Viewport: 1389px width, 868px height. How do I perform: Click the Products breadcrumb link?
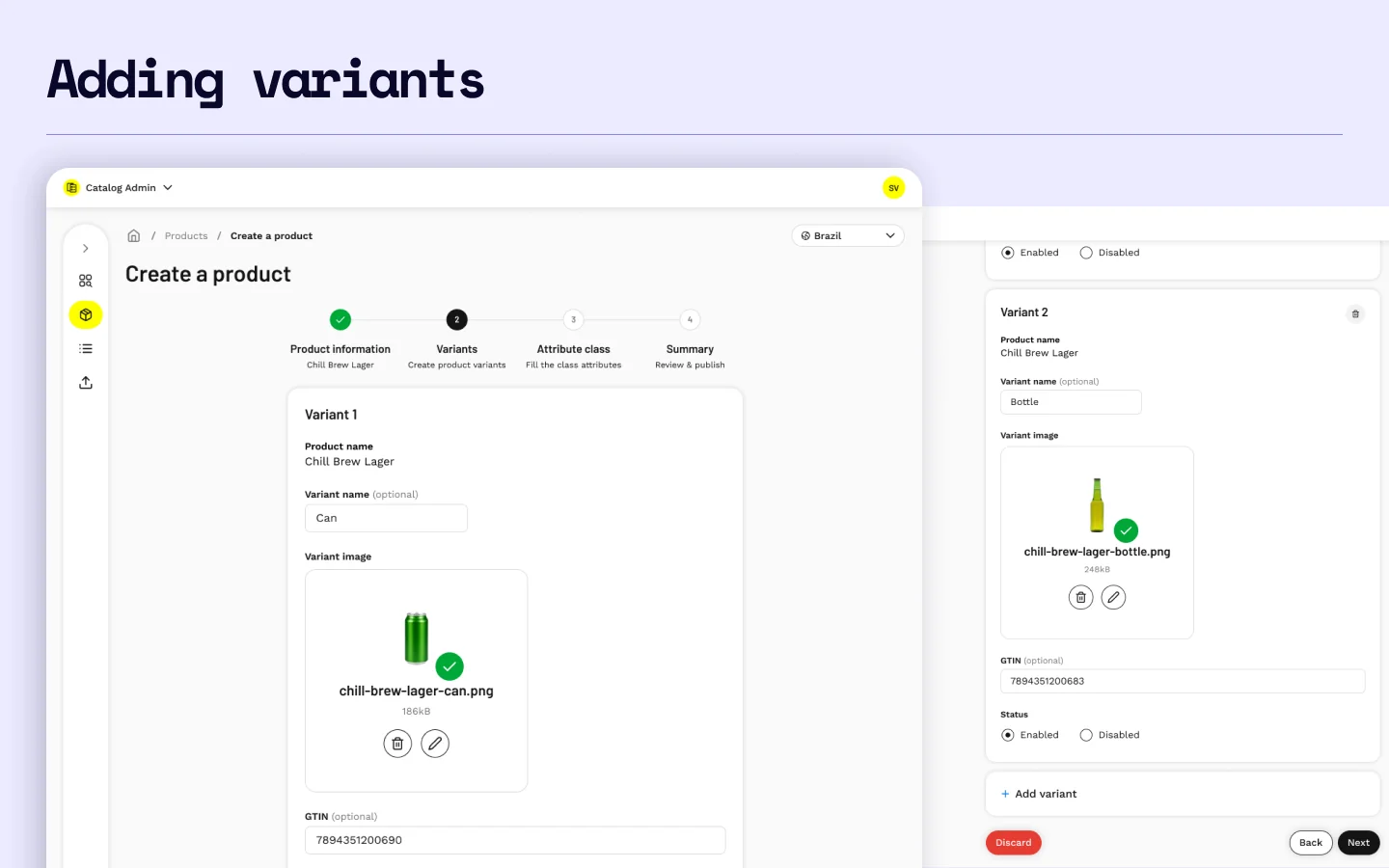click(x=186, y=236)
